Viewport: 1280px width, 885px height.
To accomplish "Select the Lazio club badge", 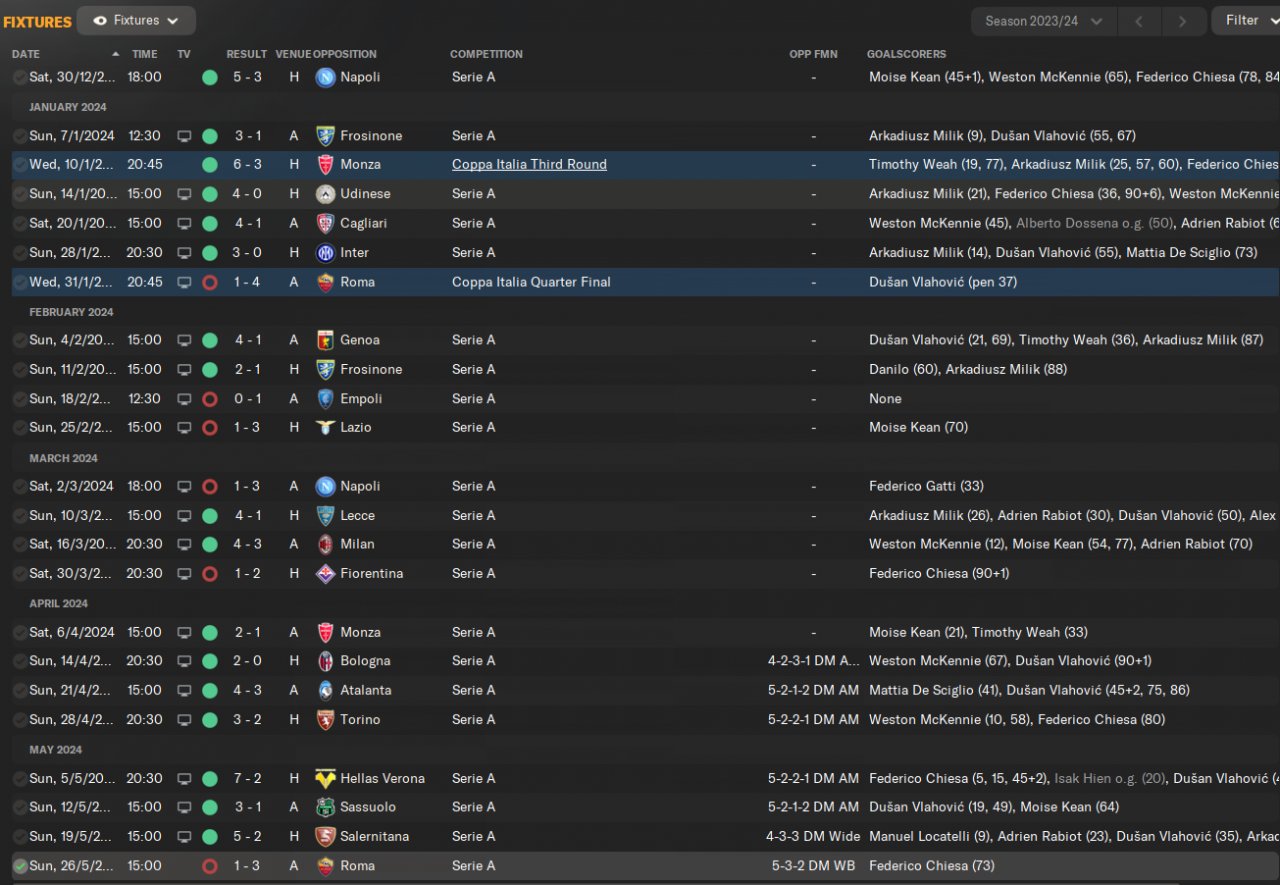I will (x=325, y=428).
